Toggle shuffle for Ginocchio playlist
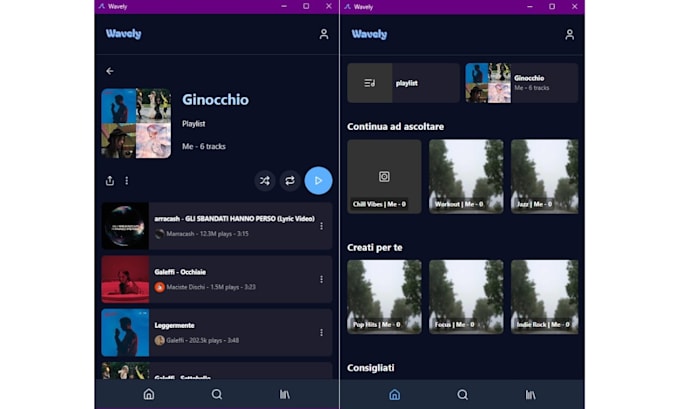This screenshot has width=680, height=409. [x=265, y=180]
